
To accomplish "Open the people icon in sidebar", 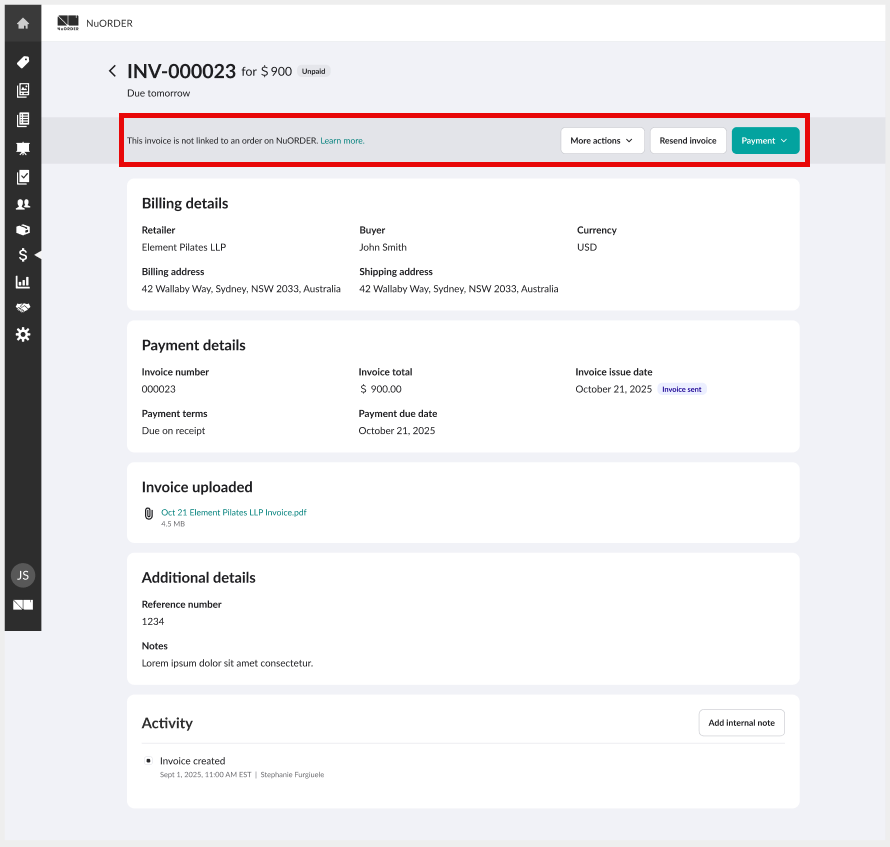I will [23, 204].
